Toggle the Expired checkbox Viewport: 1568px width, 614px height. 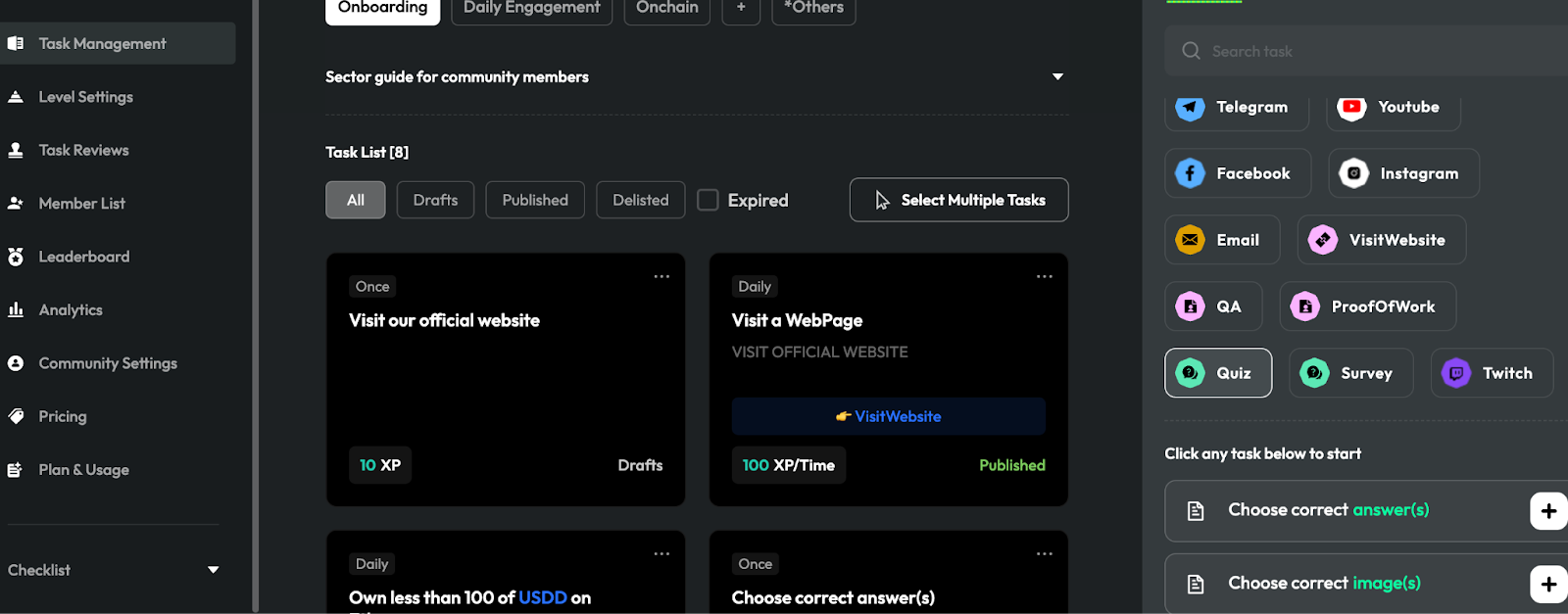pyautogui.click(x=708, y=200)
